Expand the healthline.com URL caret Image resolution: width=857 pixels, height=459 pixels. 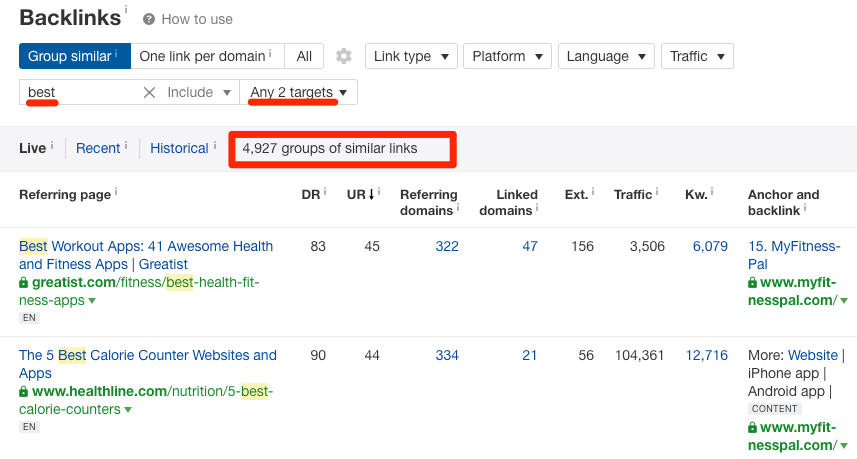[128, 410]
